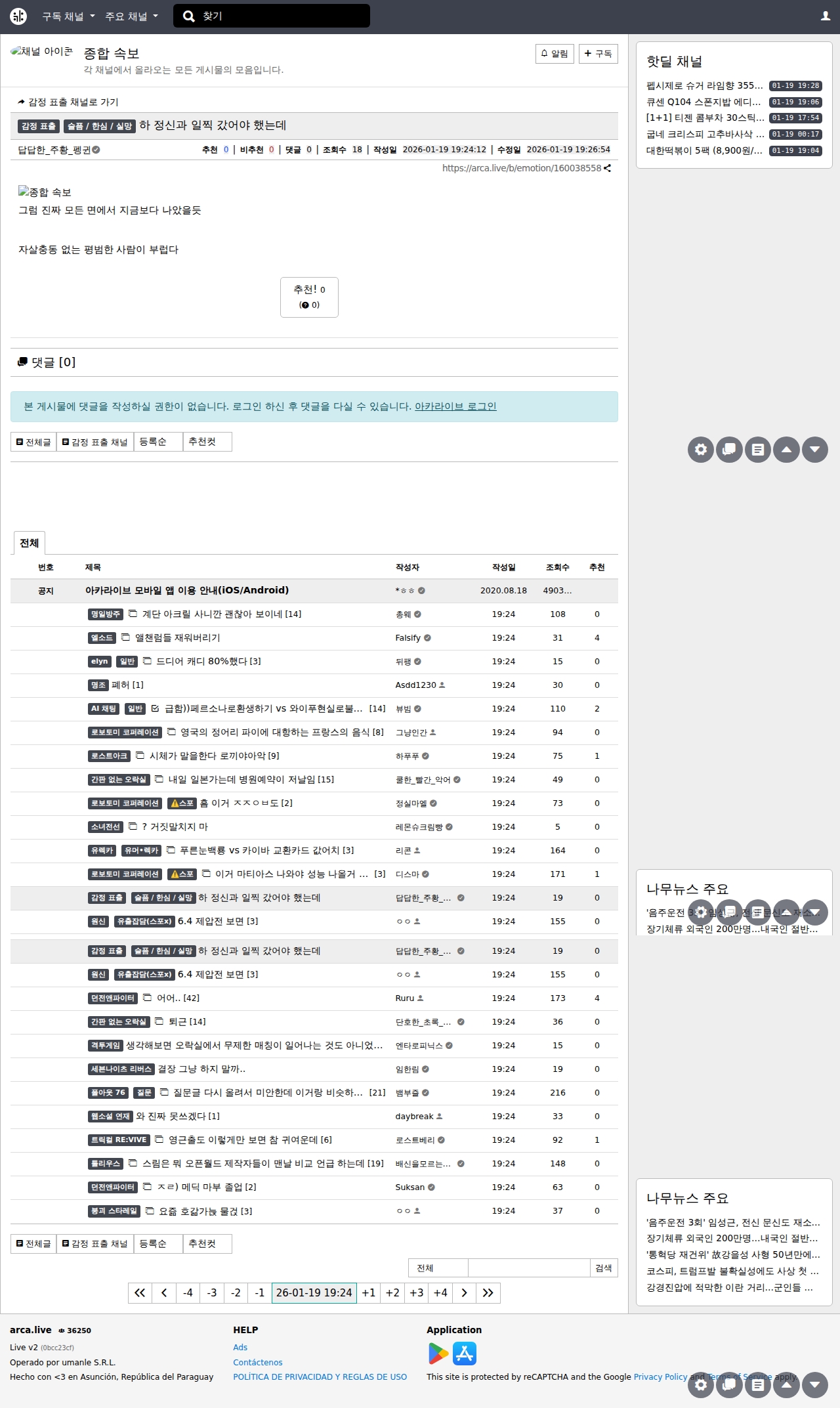Open post 영근출도 이렇게만 보면 참 귀여운데
The height and width of the screenshot is (1408, 840).
click(243, 1140)
